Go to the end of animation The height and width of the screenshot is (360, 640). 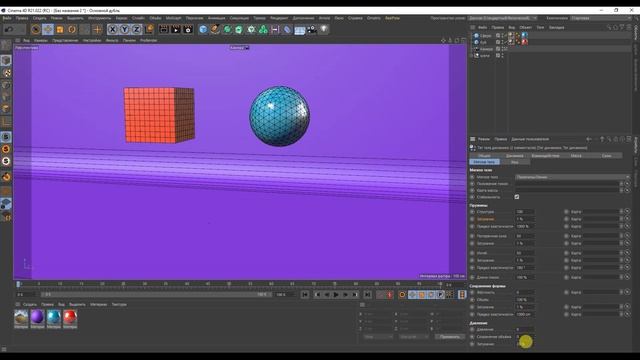pyautogui.click(x=368, y=294)
